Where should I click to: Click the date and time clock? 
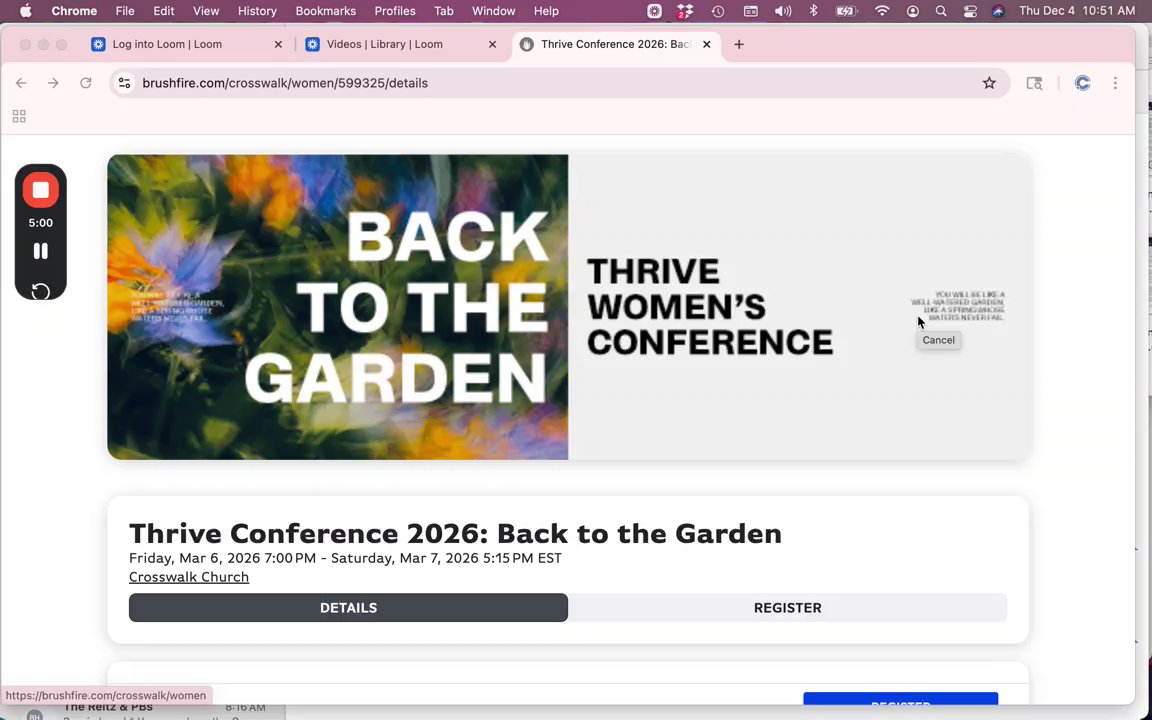coord(1077,11)
